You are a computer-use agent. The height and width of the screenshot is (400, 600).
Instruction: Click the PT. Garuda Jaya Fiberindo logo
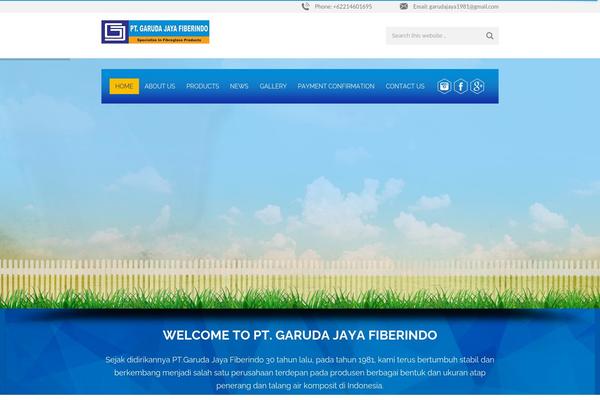pyautogui.click(x=155, y=32)
